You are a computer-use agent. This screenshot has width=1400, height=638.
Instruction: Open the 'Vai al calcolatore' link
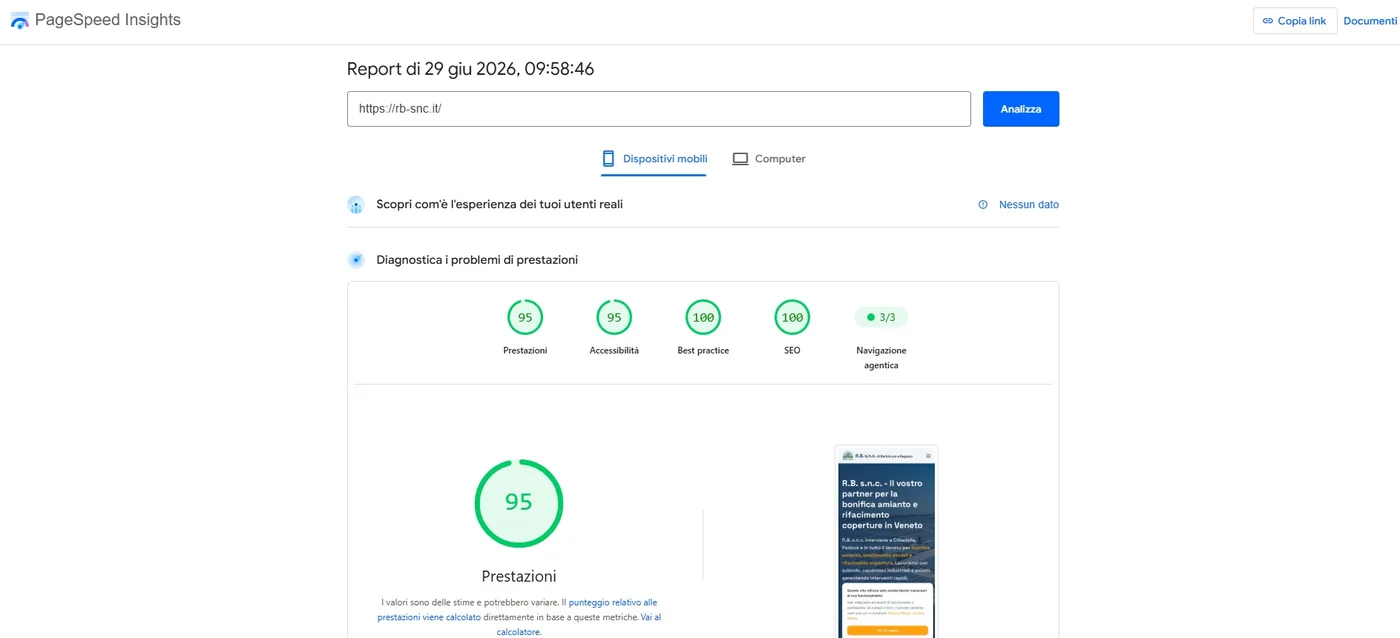[x=579, y=624]
